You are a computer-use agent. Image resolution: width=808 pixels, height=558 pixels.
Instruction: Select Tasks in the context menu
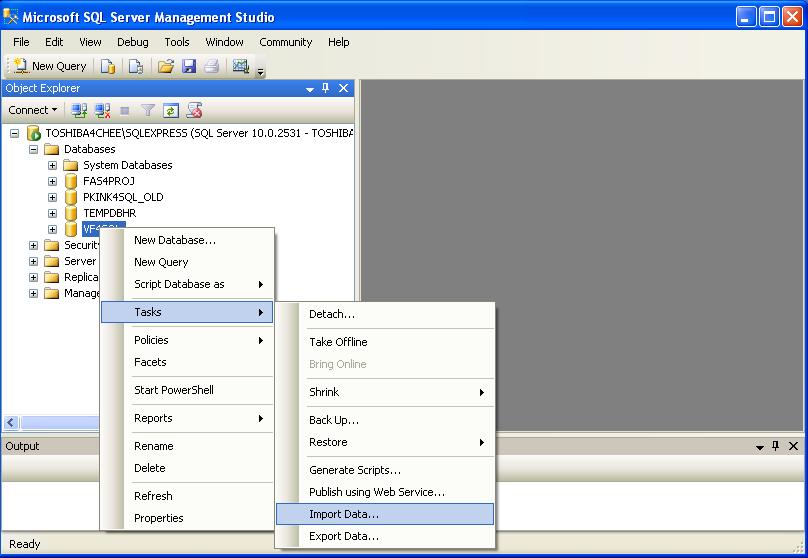[188, 312]
